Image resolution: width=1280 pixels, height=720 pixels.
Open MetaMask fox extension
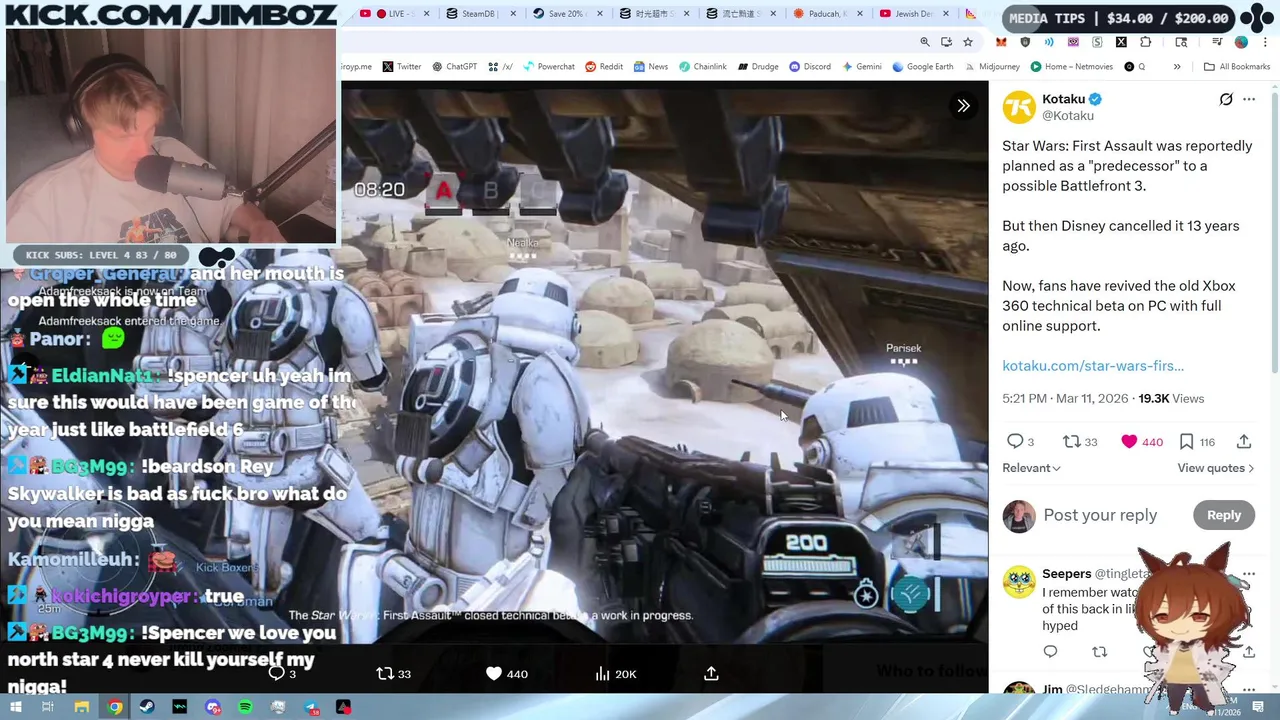coord(1001,42)
